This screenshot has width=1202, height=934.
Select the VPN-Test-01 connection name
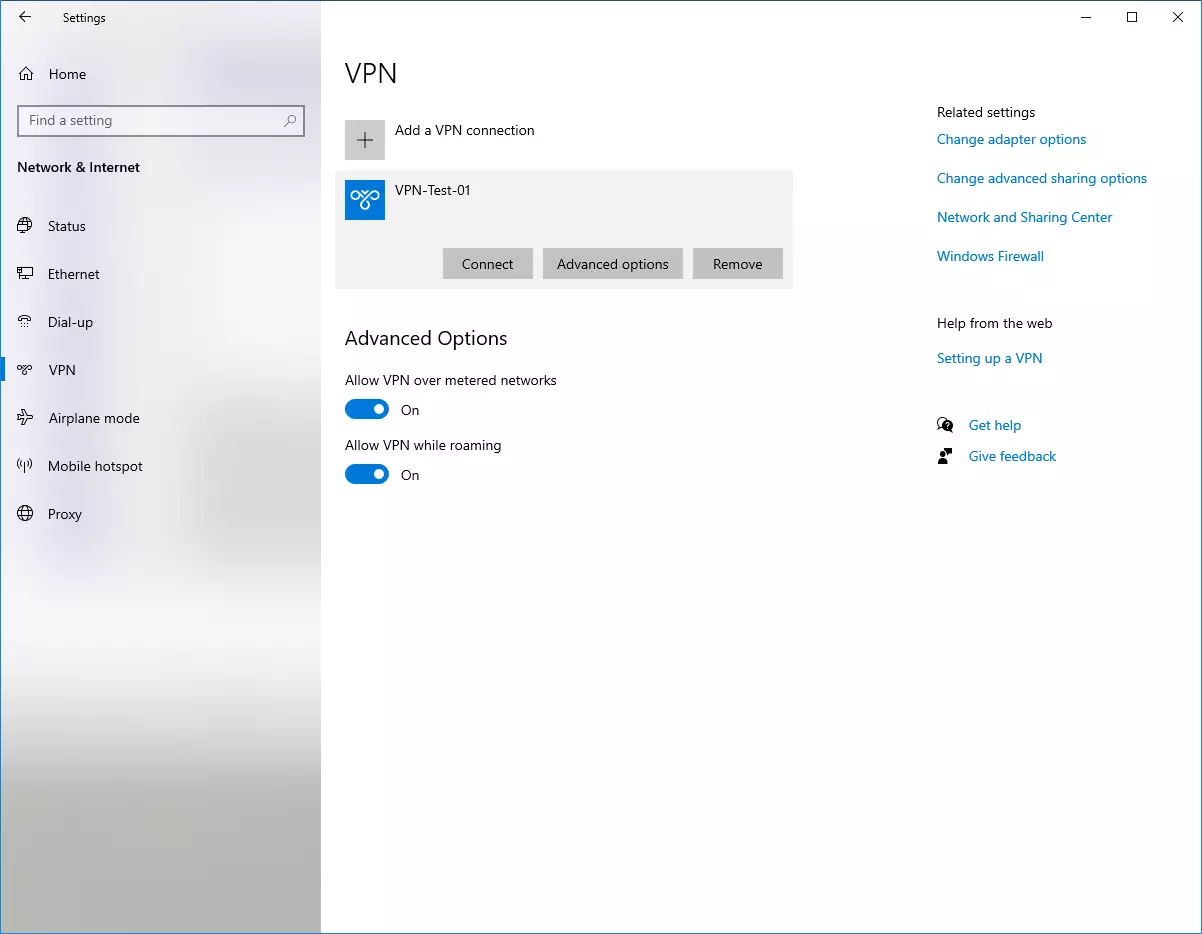click(x=433, y=190)
